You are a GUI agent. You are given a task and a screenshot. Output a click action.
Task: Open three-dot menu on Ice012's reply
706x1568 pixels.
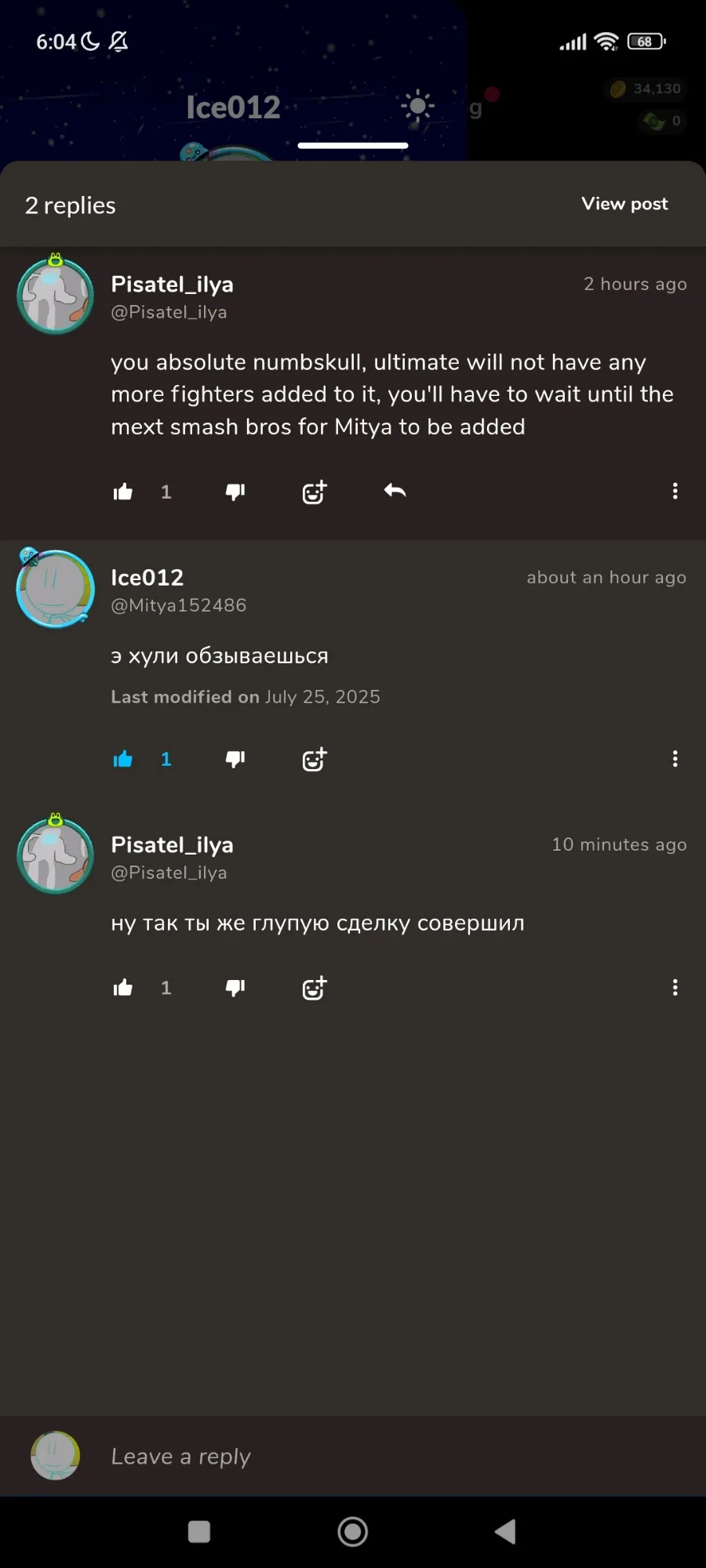pos(675,758)
